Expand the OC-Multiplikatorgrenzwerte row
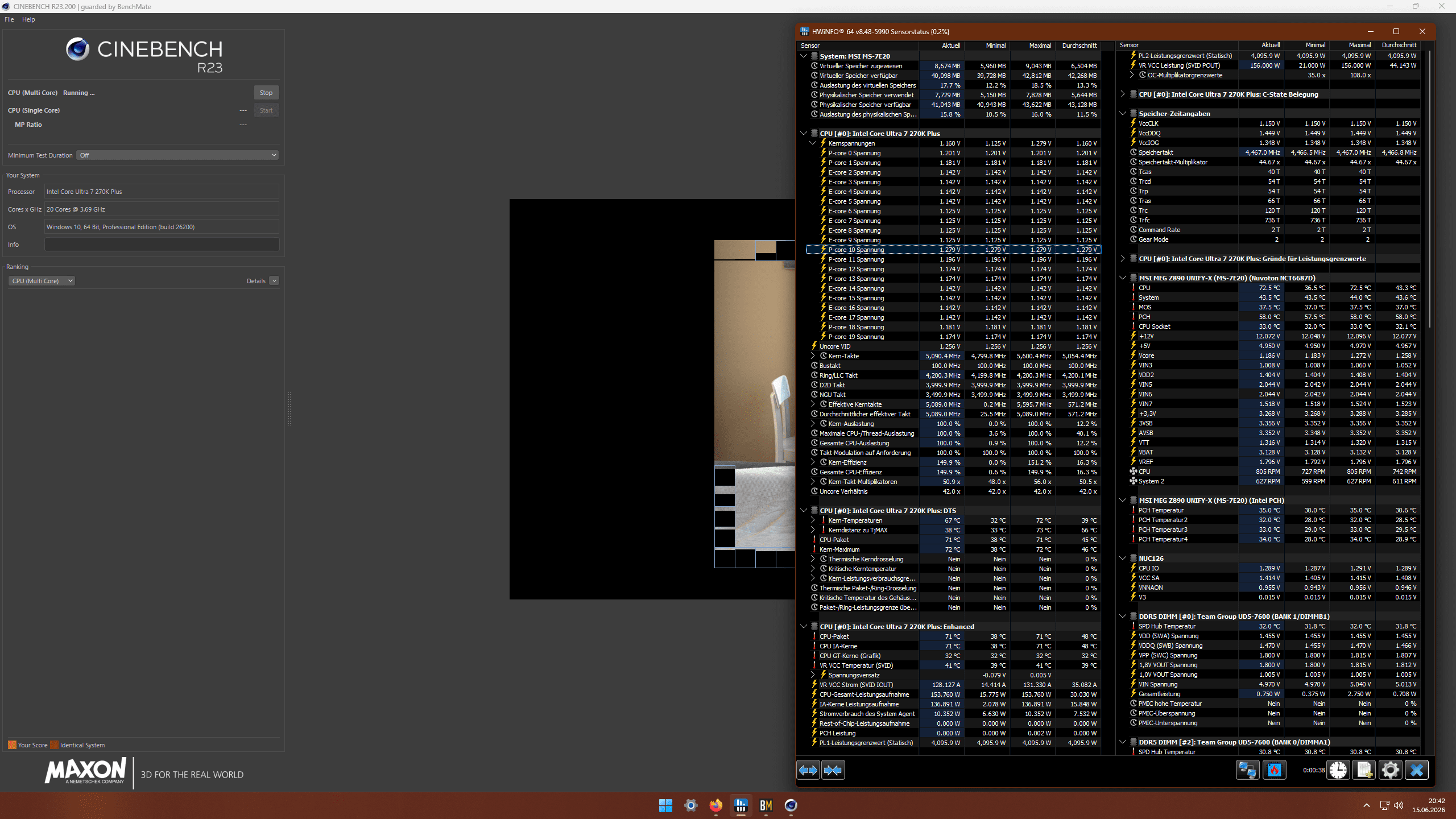1456x819 pixels. pos(1132,75)
